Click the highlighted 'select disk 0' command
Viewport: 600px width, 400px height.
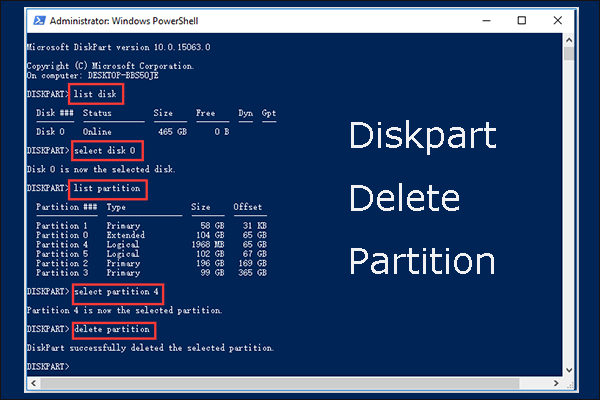coord(106,150)
